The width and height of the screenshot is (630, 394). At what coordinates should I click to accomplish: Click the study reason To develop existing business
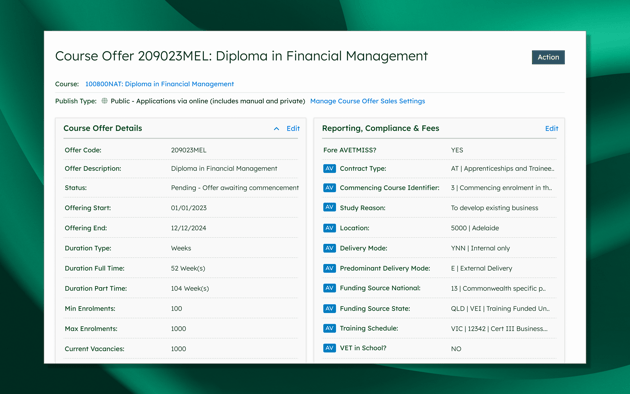pos(494,208)
